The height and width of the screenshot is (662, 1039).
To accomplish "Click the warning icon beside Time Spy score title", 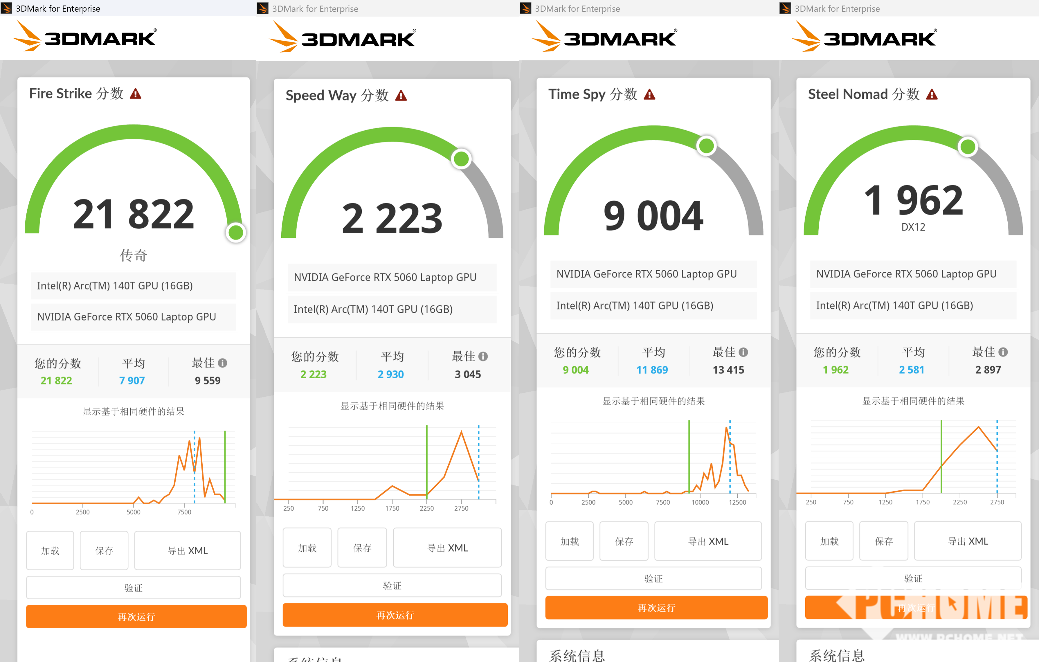I will pyautogui.click(x=650, y=95).
